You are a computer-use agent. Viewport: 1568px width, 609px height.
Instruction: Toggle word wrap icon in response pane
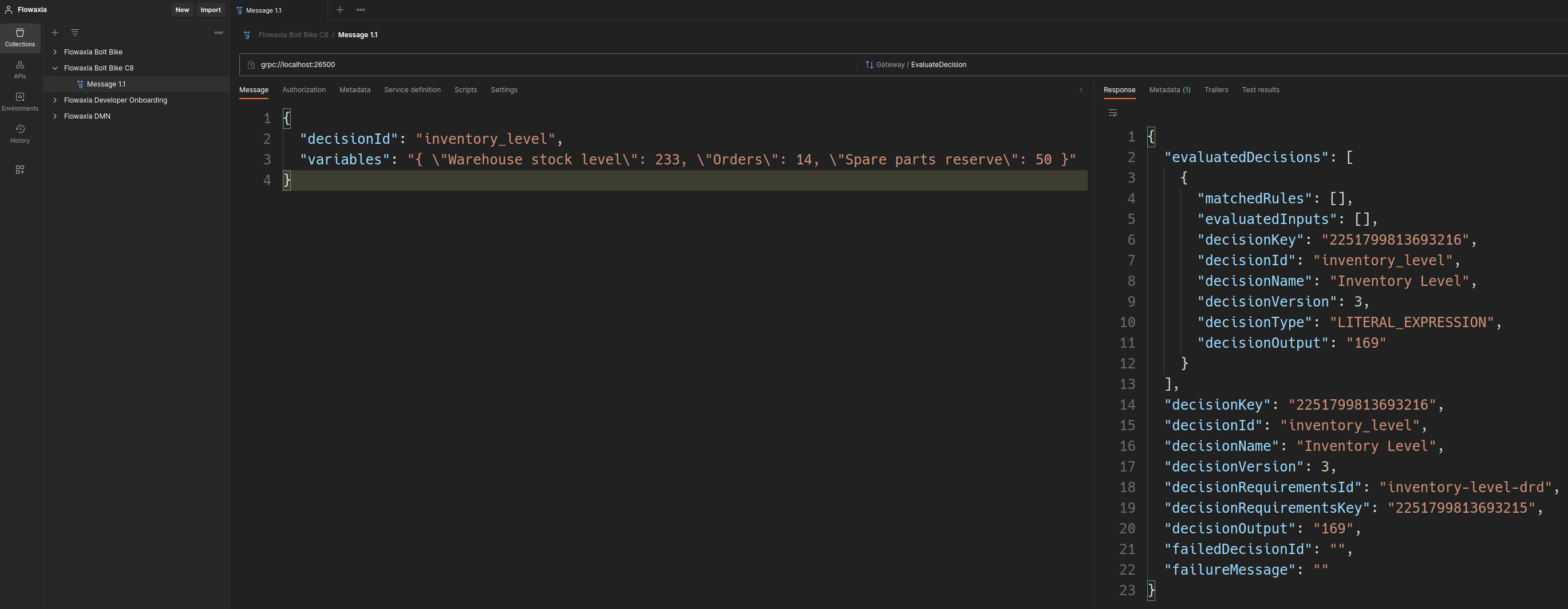1113,113
